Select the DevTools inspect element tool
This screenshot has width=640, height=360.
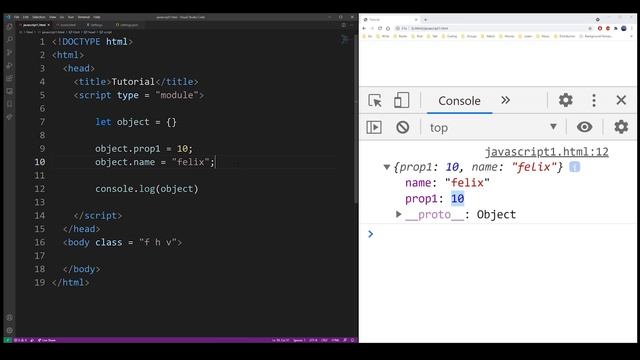coord(375,100)
